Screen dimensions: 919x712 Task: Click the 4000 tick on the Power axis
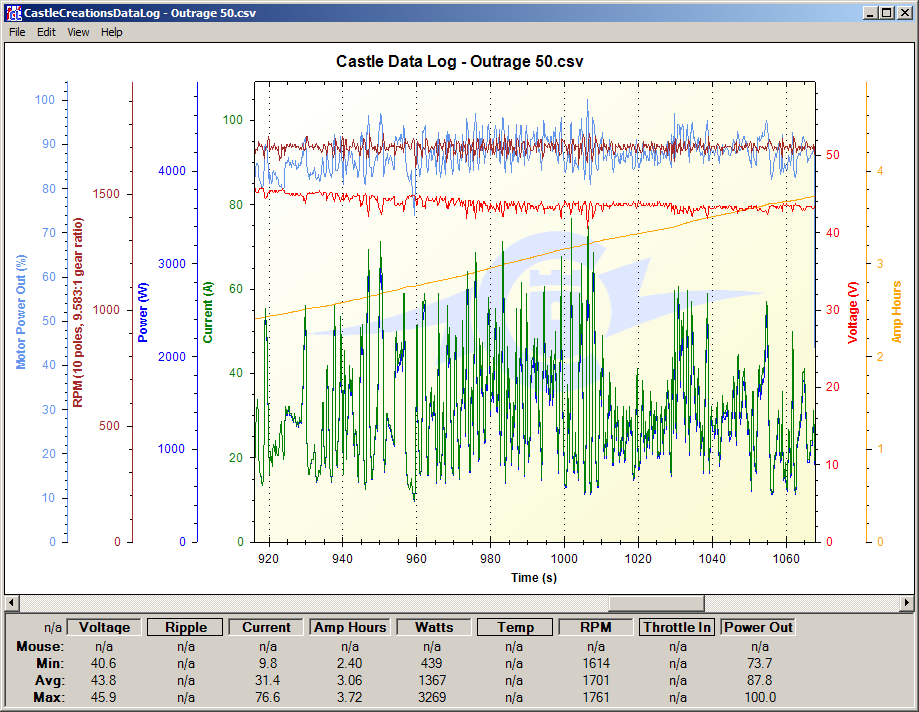(172, 171)
